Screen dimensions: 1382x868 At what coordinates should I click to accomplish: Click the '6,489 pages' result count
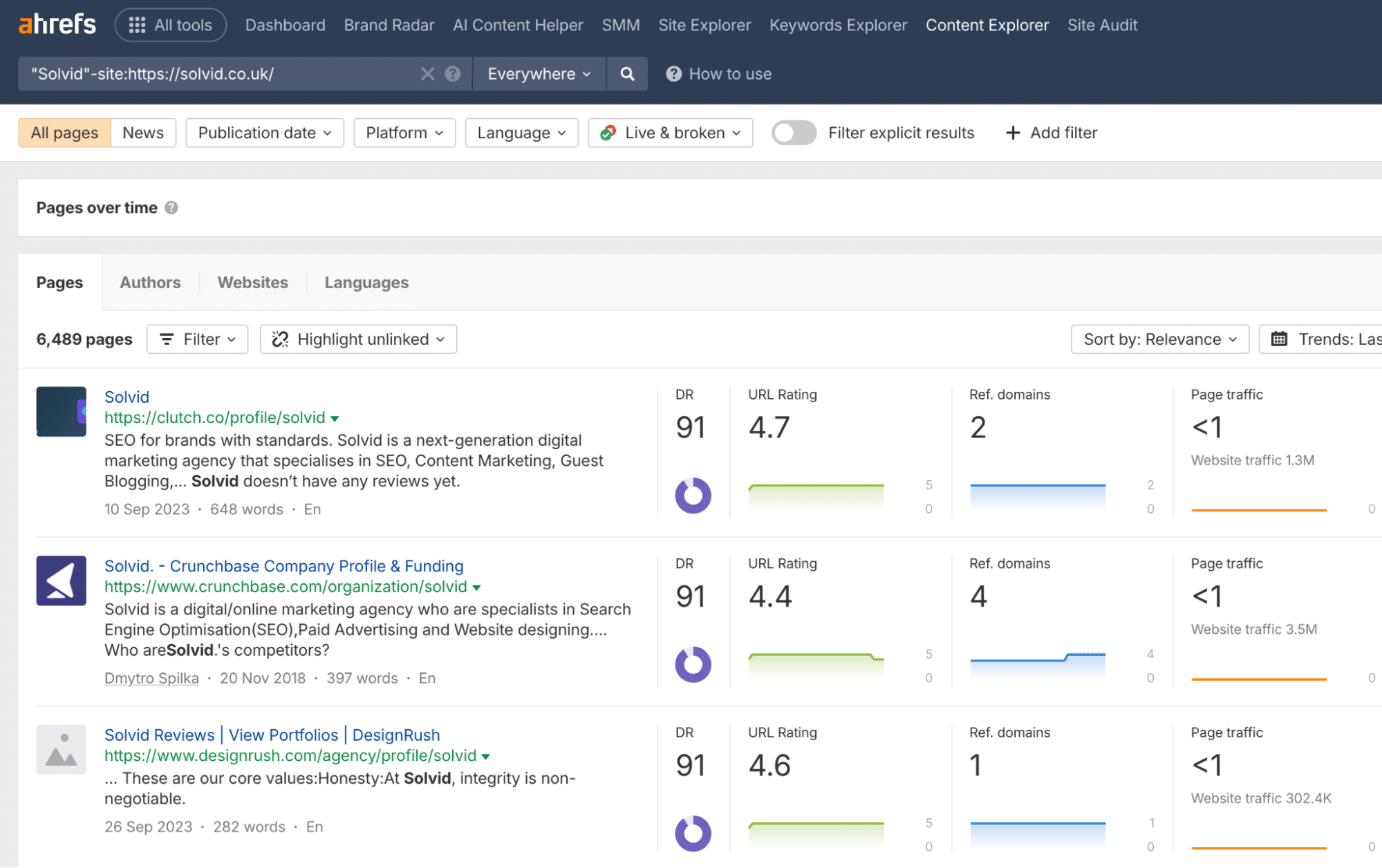pyautogui.click(x=84, y=339)
